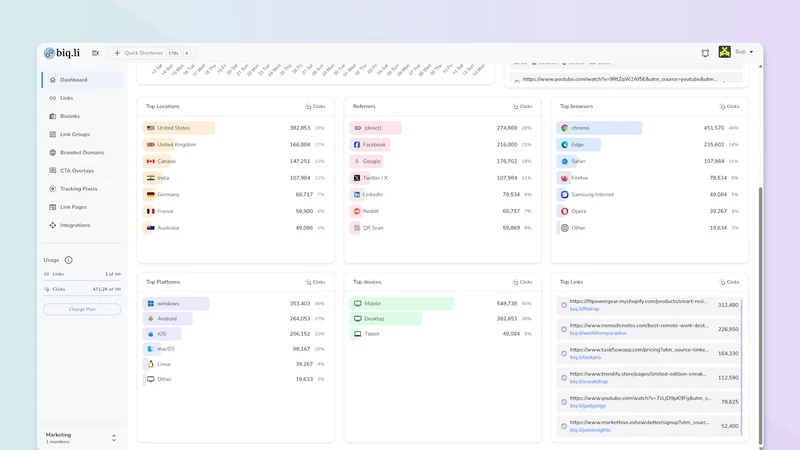Click the macOS platform row
This screenshot has width=800, height=450.
pyautogui.click(x=235, y=349)
